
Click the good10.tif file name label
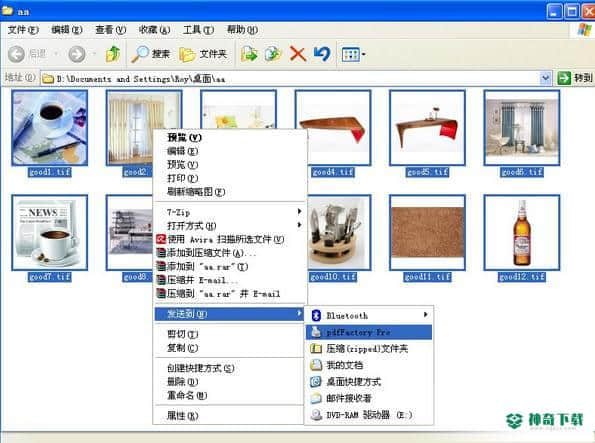[333, 277]
